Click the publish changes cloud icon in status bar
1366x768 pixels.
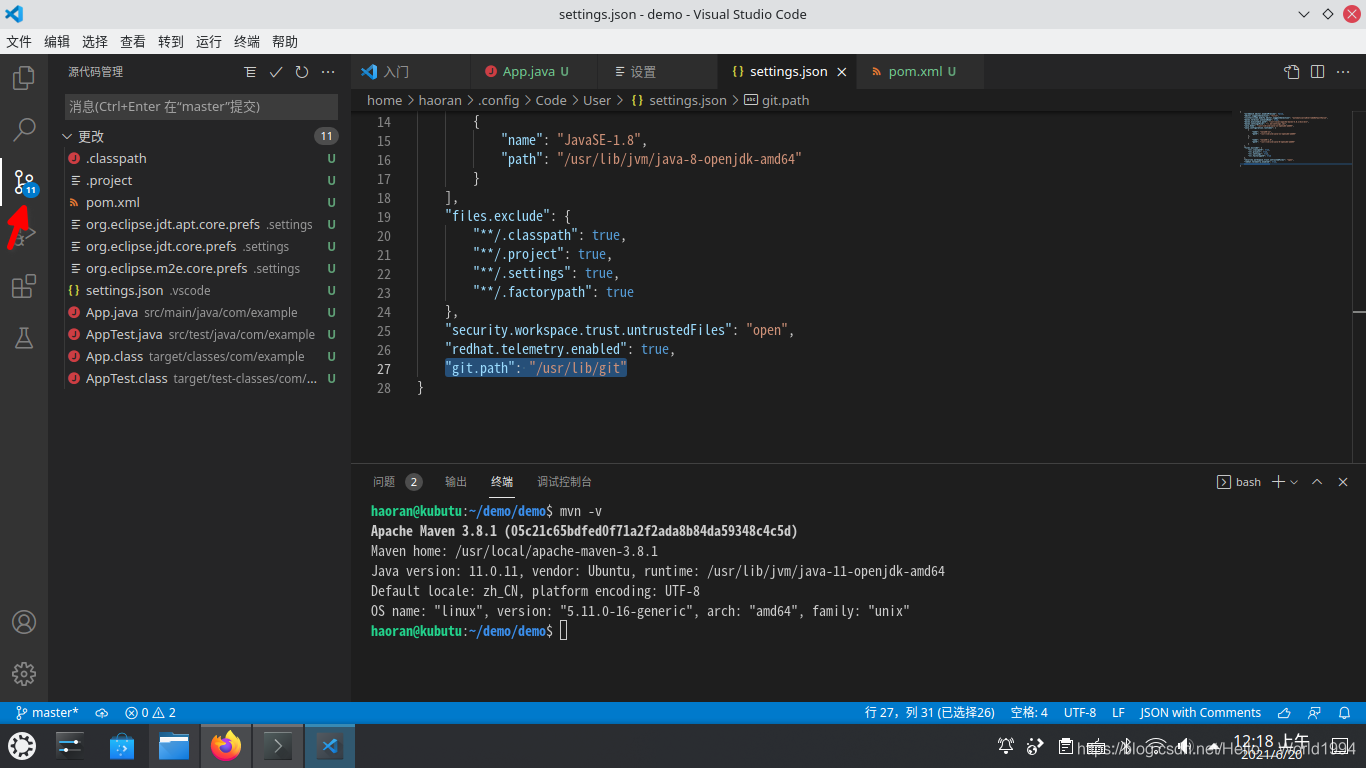coord(101,713)
